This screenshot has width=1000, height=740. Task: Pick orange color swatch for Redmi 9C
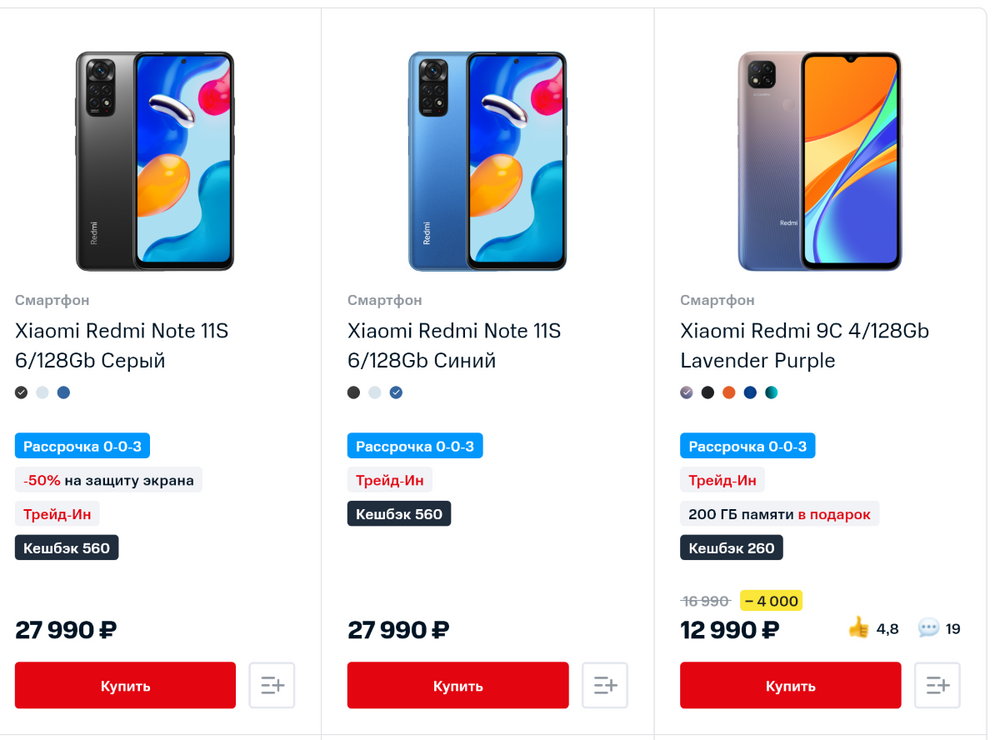pyautogui.click(x=729, y=393)
